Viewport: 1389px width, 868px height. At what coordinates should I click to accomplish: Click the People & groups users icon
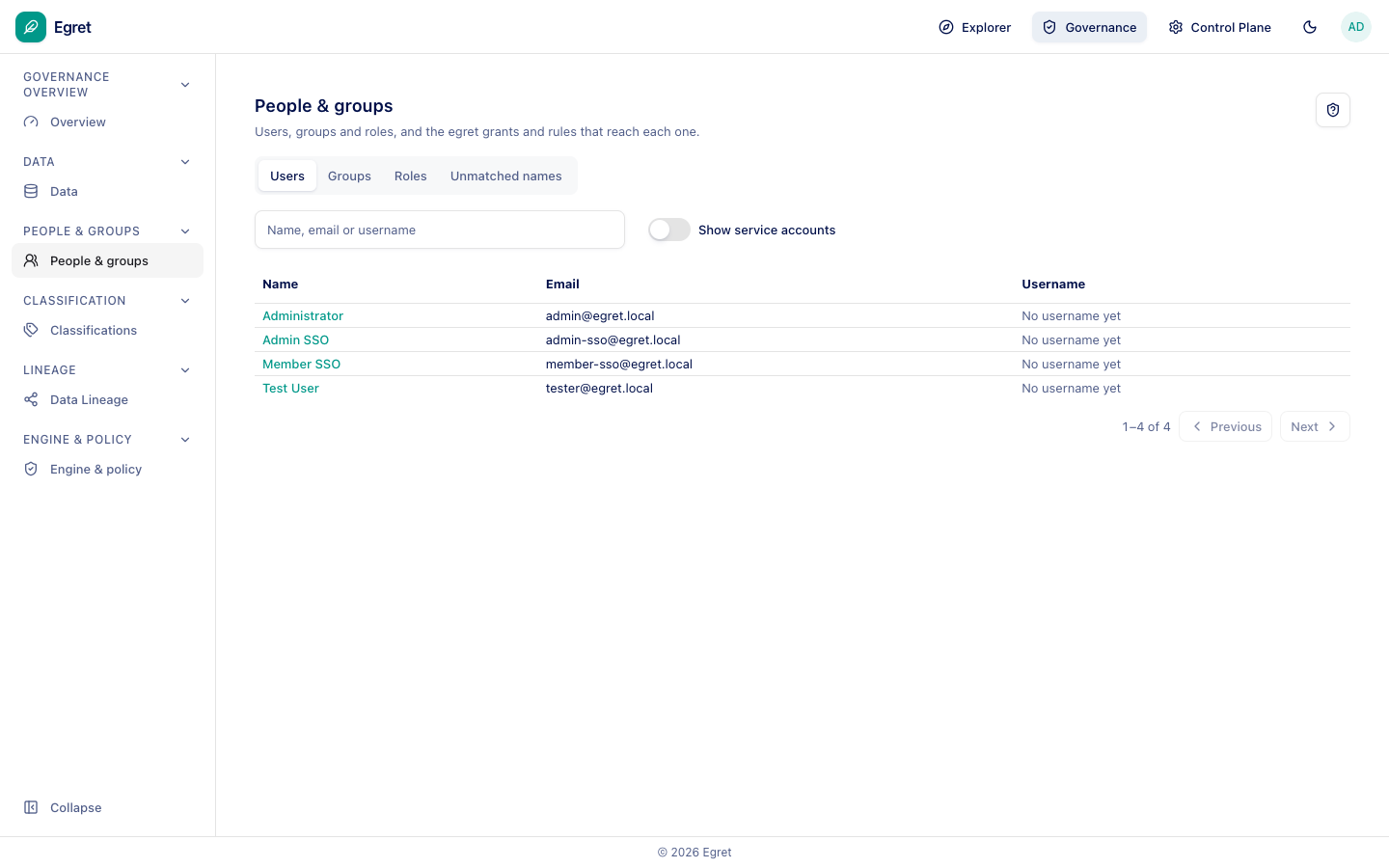click(x=31, y=261)
